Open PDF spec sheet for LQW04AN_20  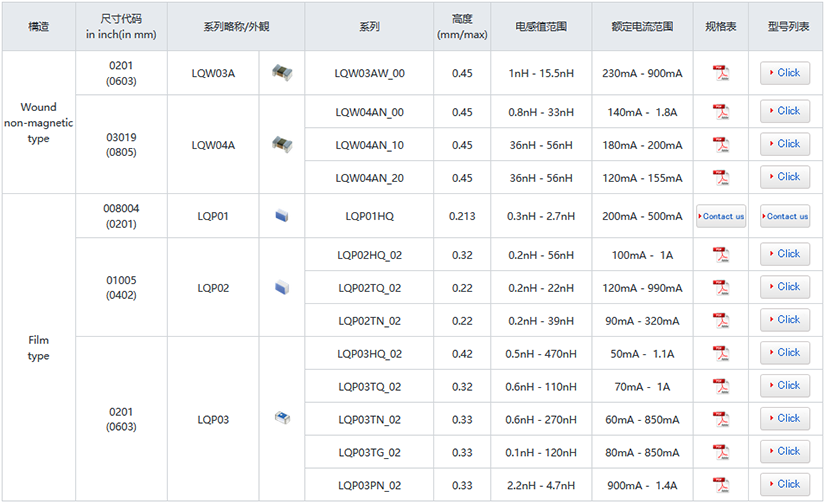pyautogui.click(x=720, y=178)
